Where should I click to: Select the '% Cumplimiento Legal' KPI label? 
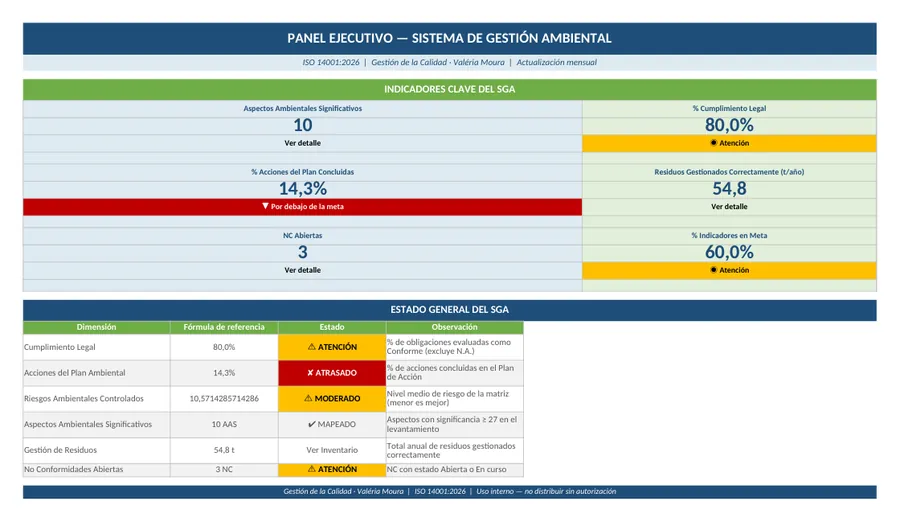pyautogui.click(x=729, y=109)
